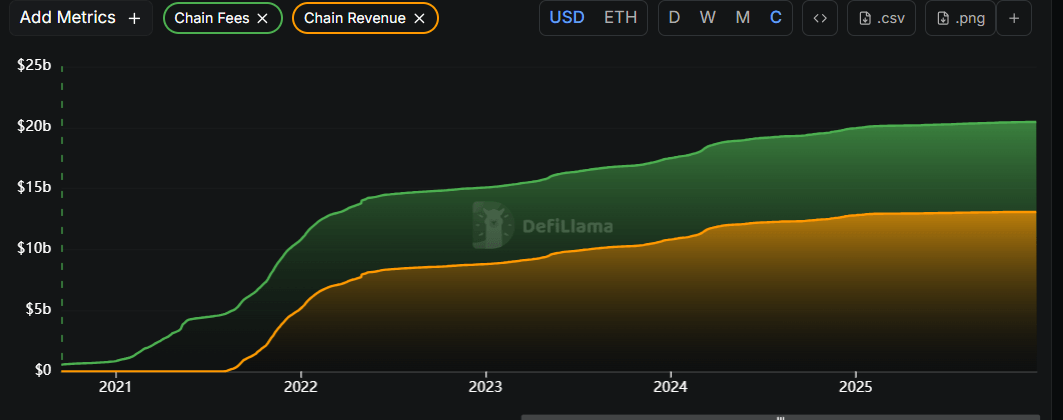This screenshot has width=1063, height=420.
Task: Select weekly (W) chart interval
Action: pyautogui.click(x=707, y=18)
